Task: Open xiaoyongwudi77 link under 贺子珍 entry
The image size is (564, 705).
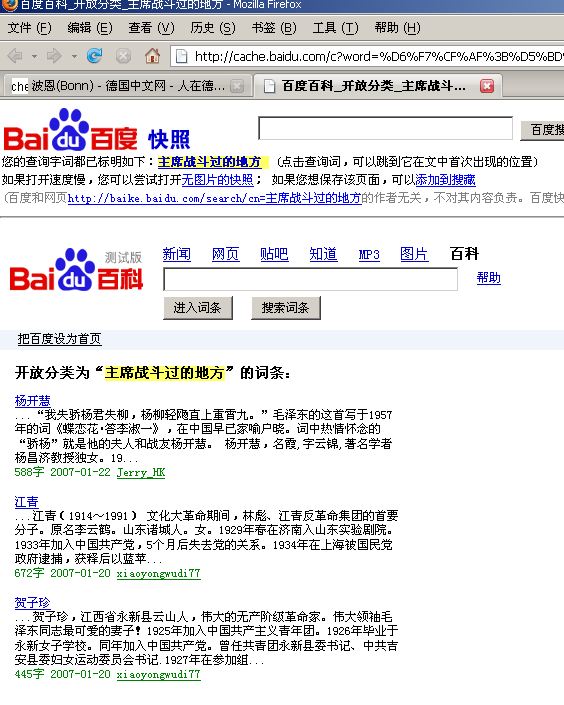Action: (x=158, y=674)
